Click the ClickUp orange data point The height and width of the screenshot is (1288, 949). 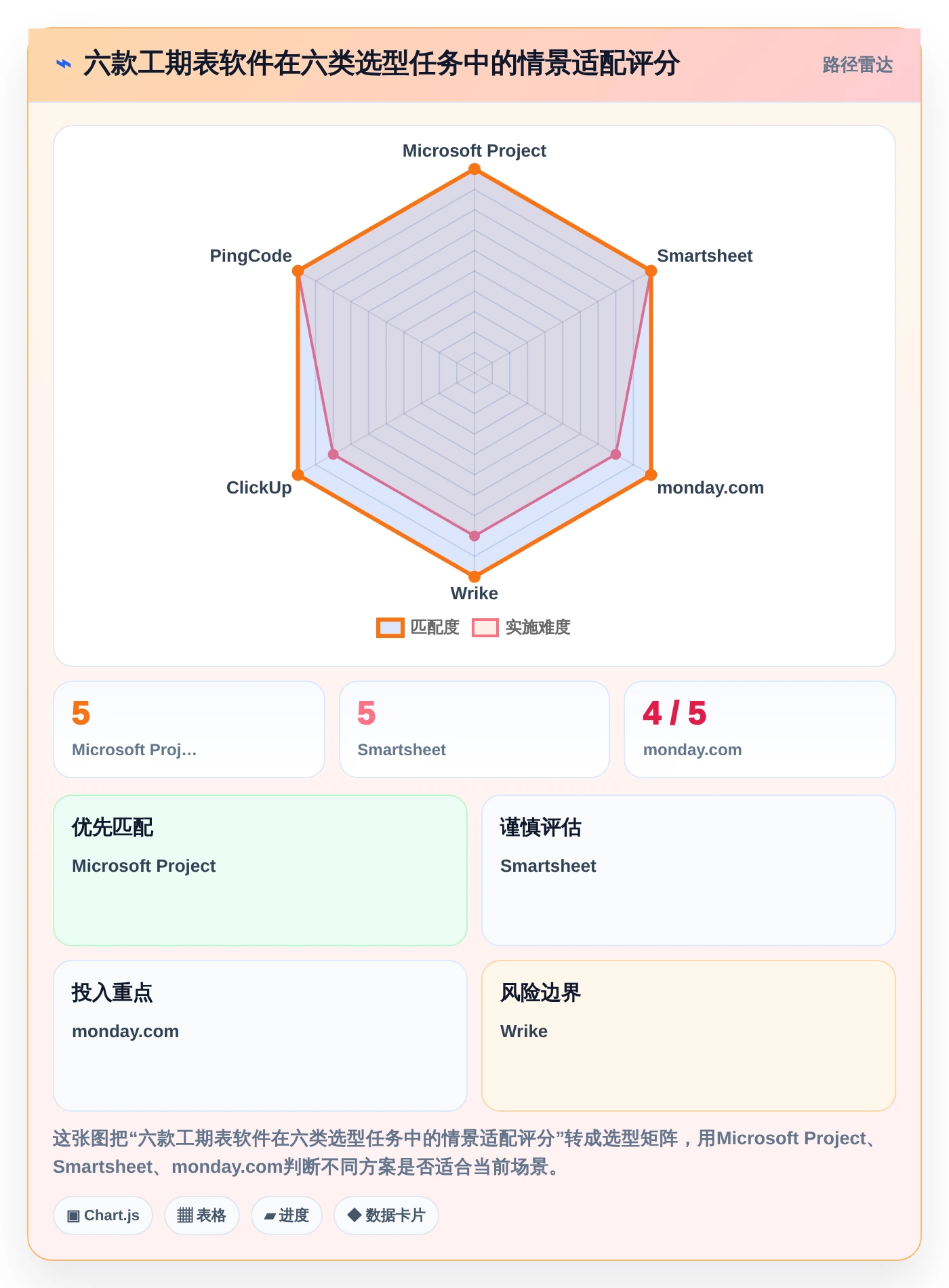298,475
